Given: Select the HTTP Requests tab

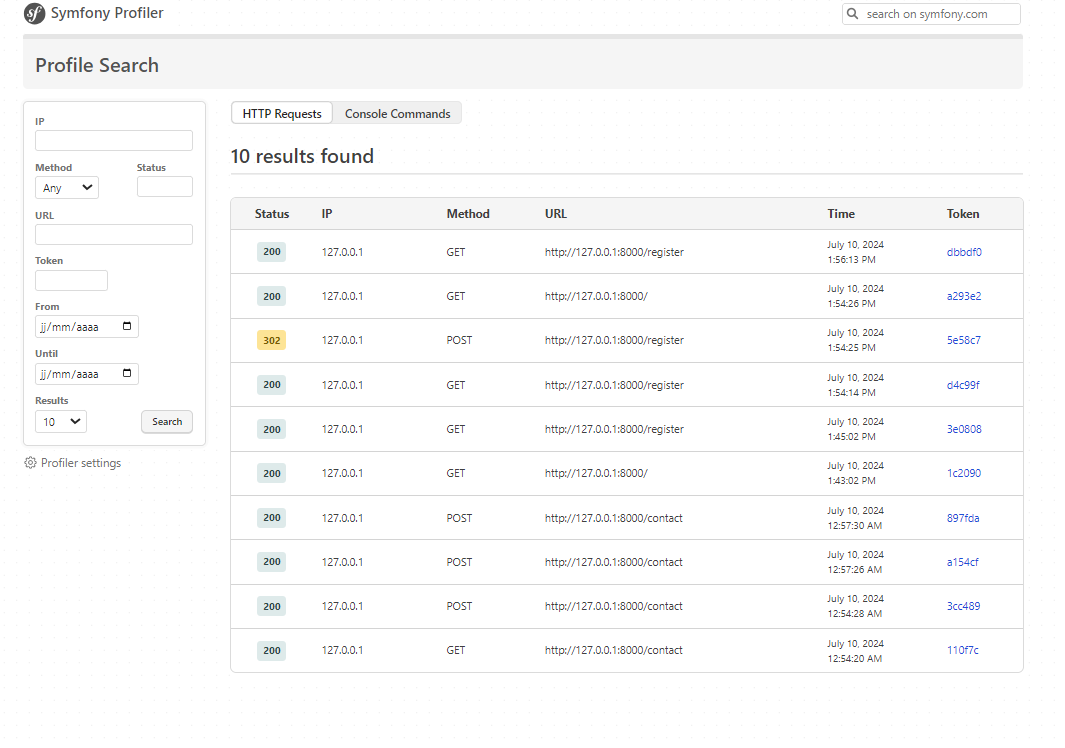Looking at the screenshot, I should (281, 113).
